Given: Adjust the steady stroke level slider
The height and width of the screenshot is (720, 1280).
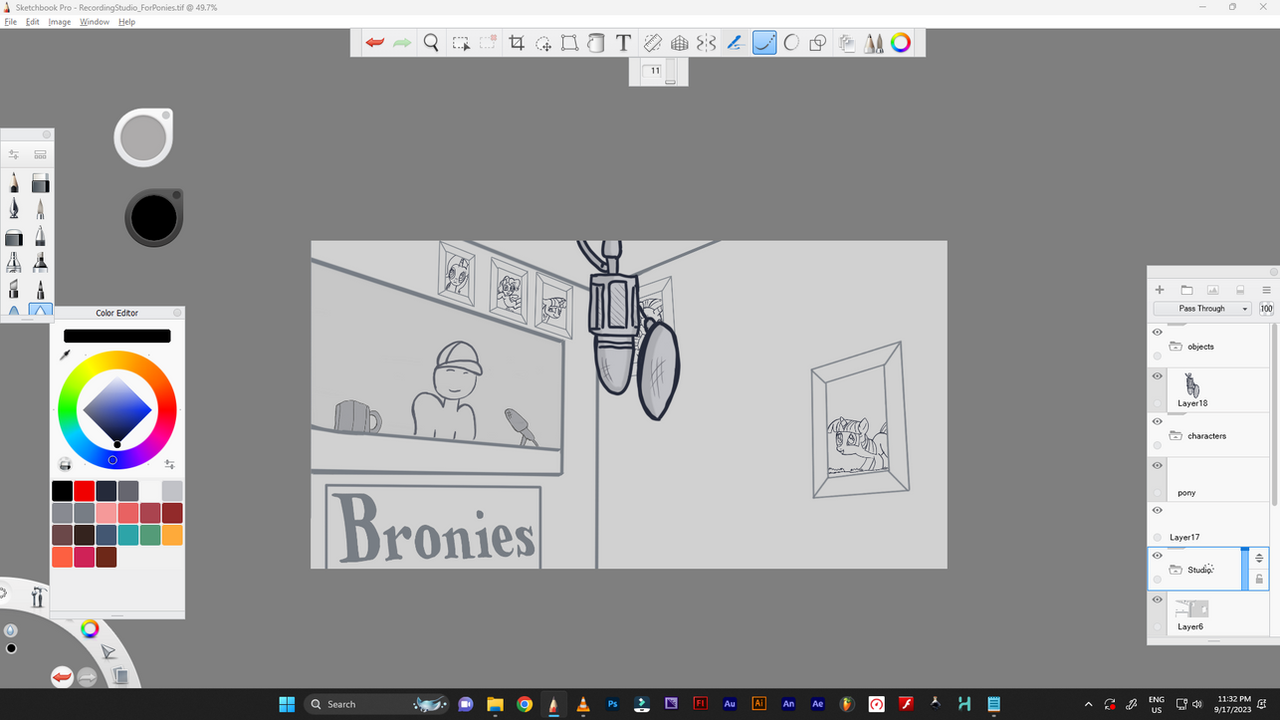Looking at the screenshot, I should tap(671, 72).
